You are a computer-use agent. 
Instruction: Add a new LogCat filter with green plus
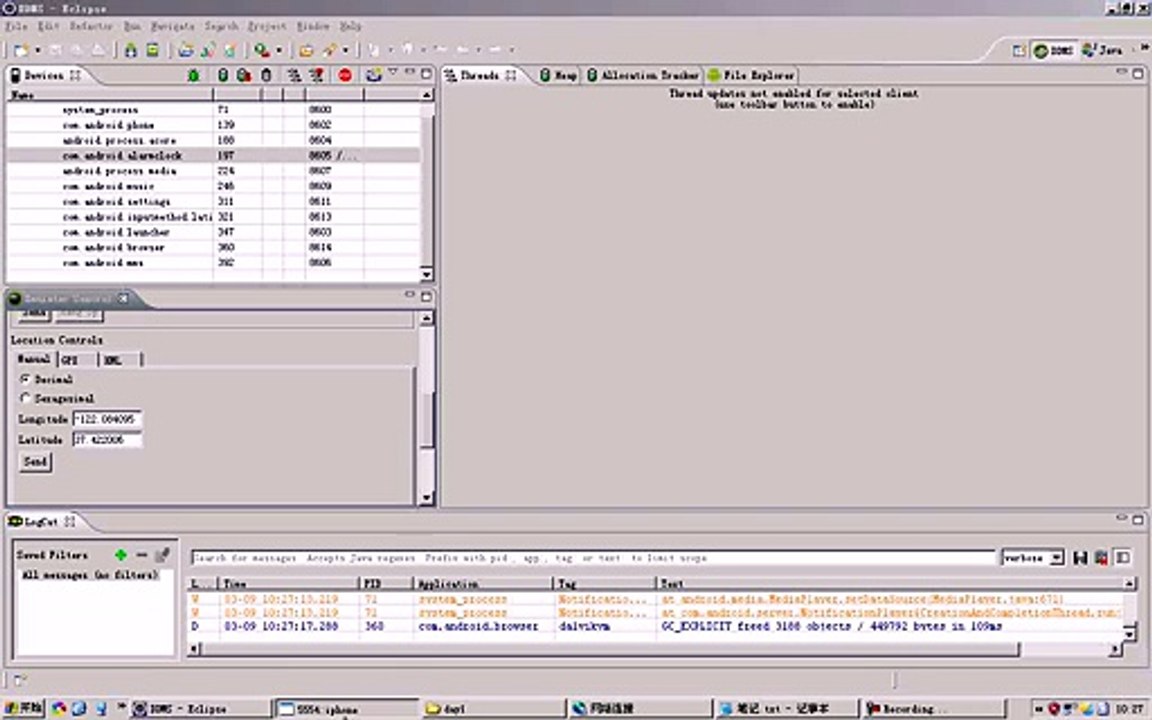[120, 555]
